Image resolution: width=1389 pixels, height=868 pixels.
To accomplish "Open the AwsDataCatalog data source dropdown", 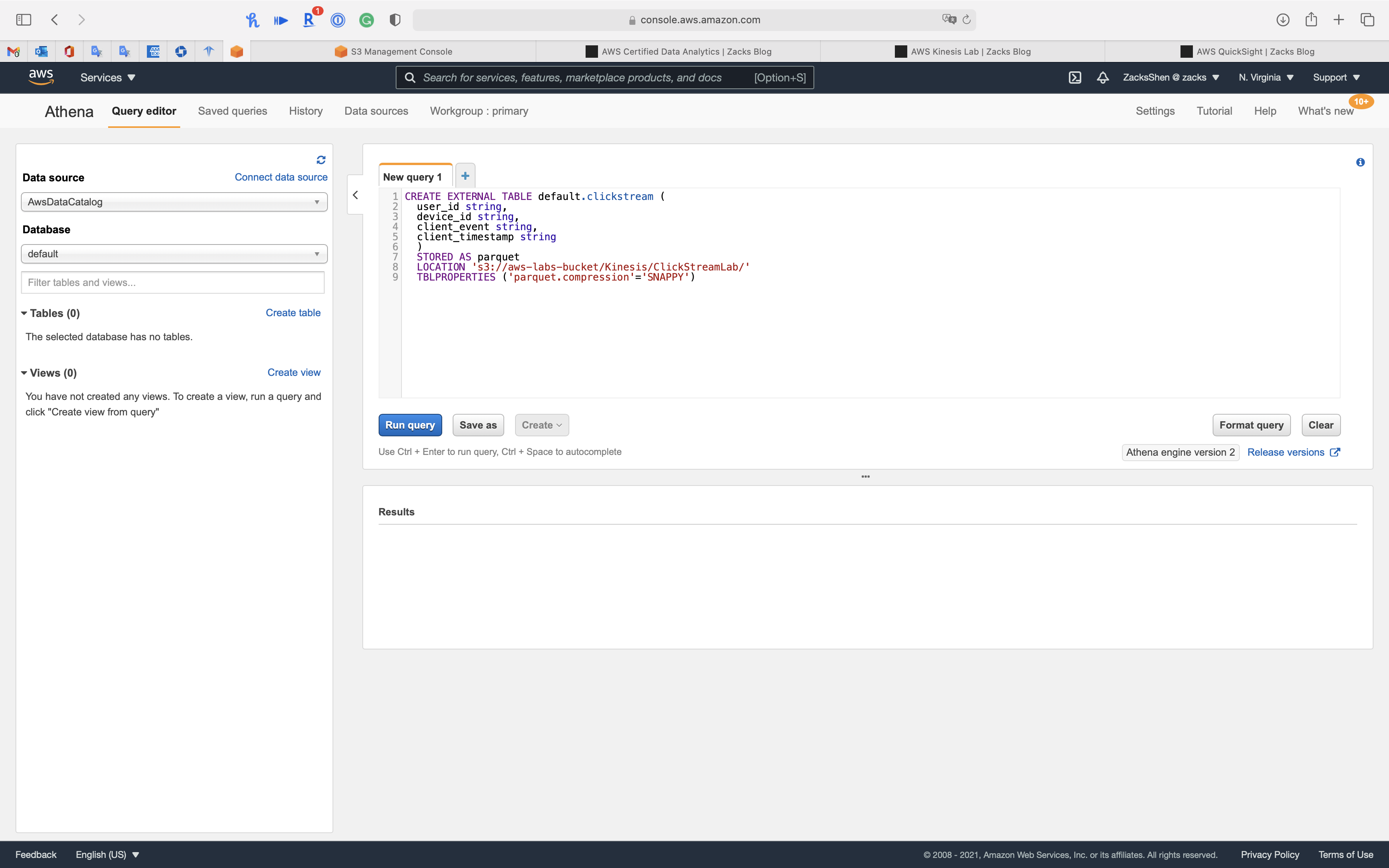I will 174,202.
